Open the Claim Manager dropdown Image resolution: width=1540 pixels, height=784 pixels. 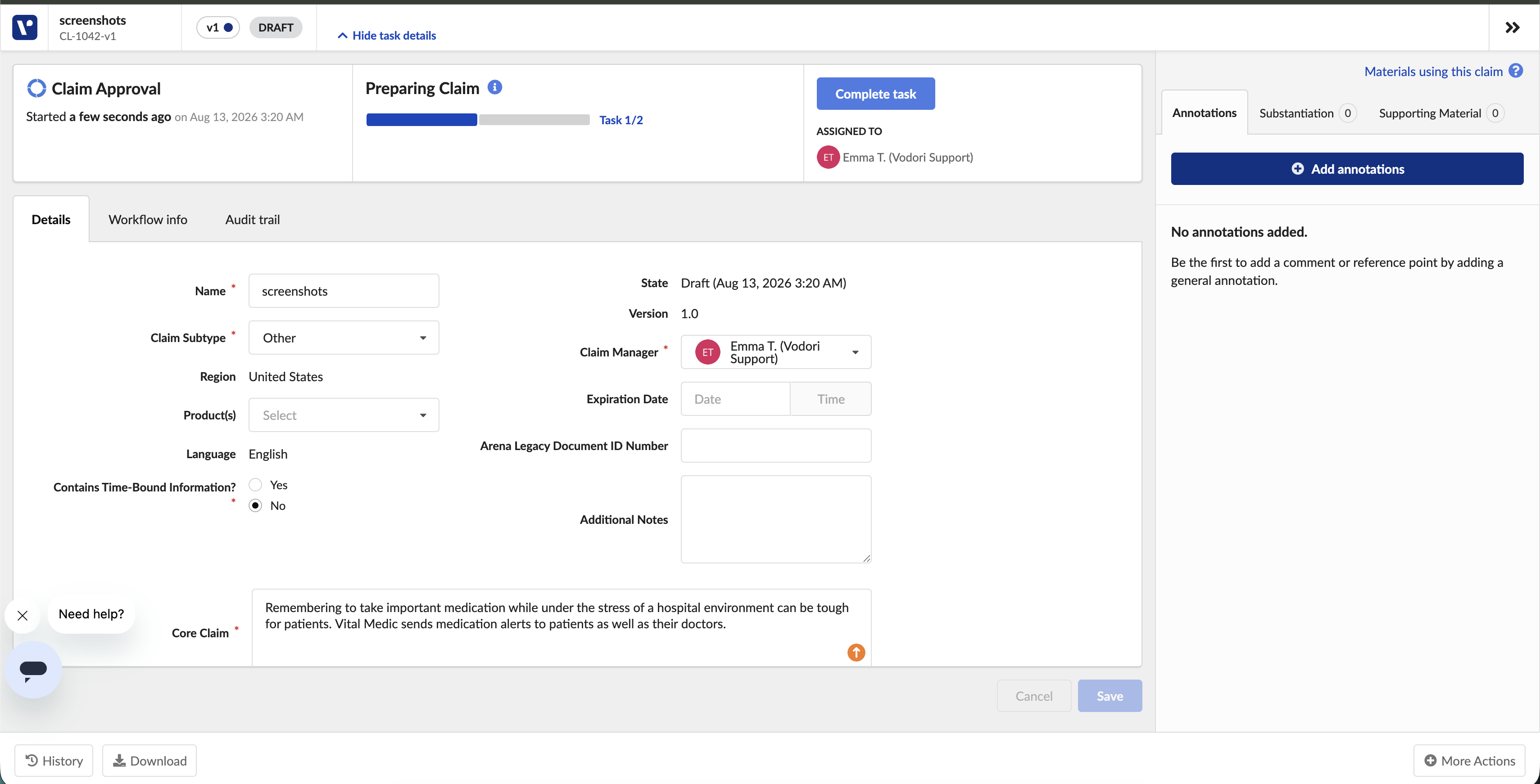pyautogui.click(x=776, y=352)
